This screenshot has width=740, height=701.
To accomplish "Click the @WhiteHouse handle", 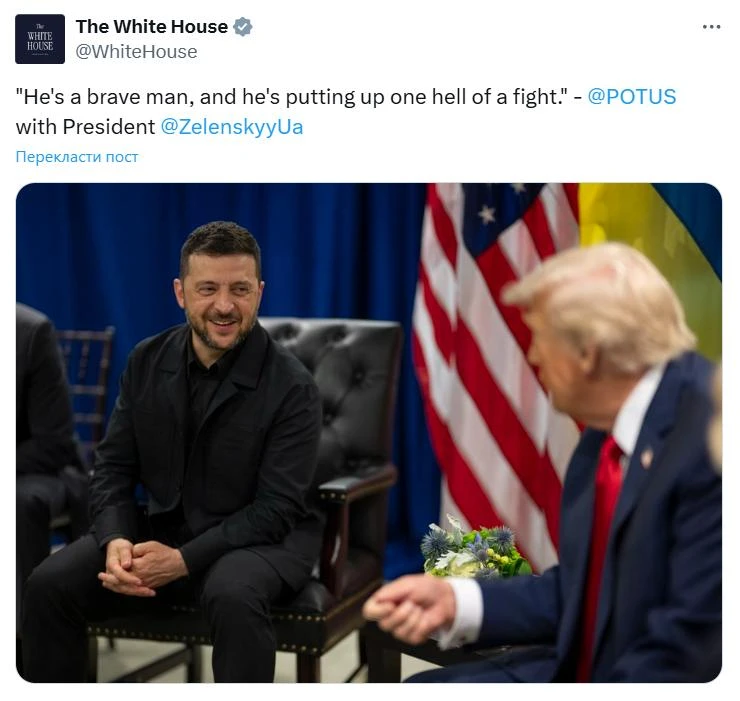I will (136, 52).
